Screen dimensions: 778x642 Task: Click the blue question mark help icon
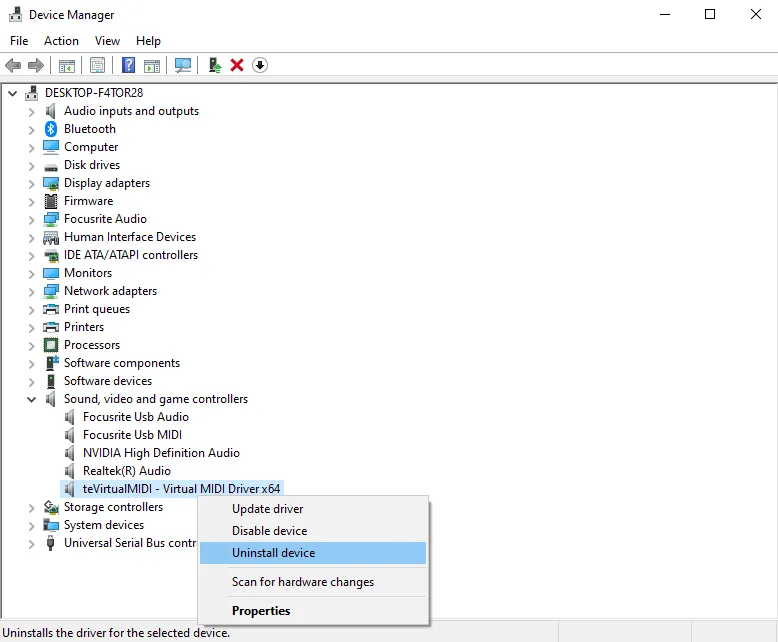click(x=128, y=66)
